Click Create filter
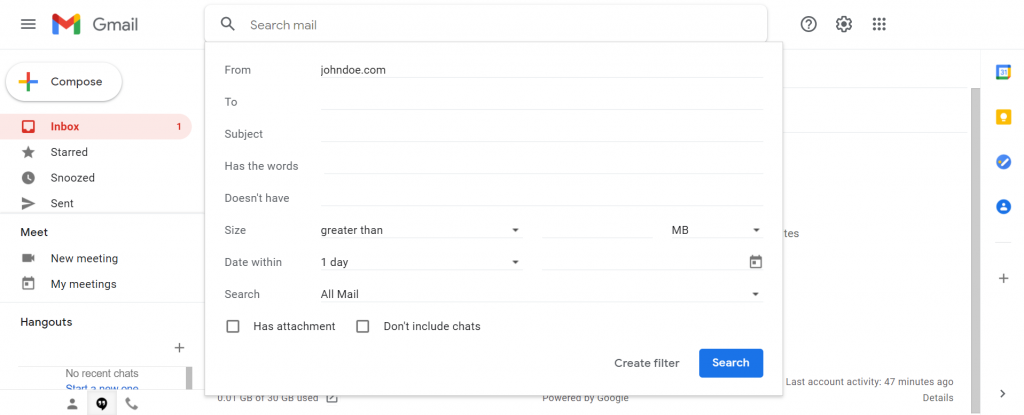The image size is (1024, 415). [x=647, y=363]
